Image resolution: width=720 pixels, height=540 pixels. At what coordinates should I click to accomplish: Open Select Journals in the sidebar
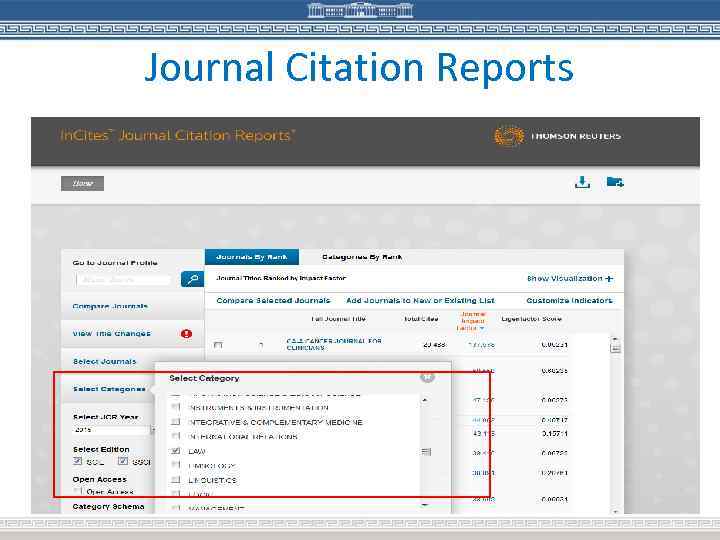tap(105, 361)
